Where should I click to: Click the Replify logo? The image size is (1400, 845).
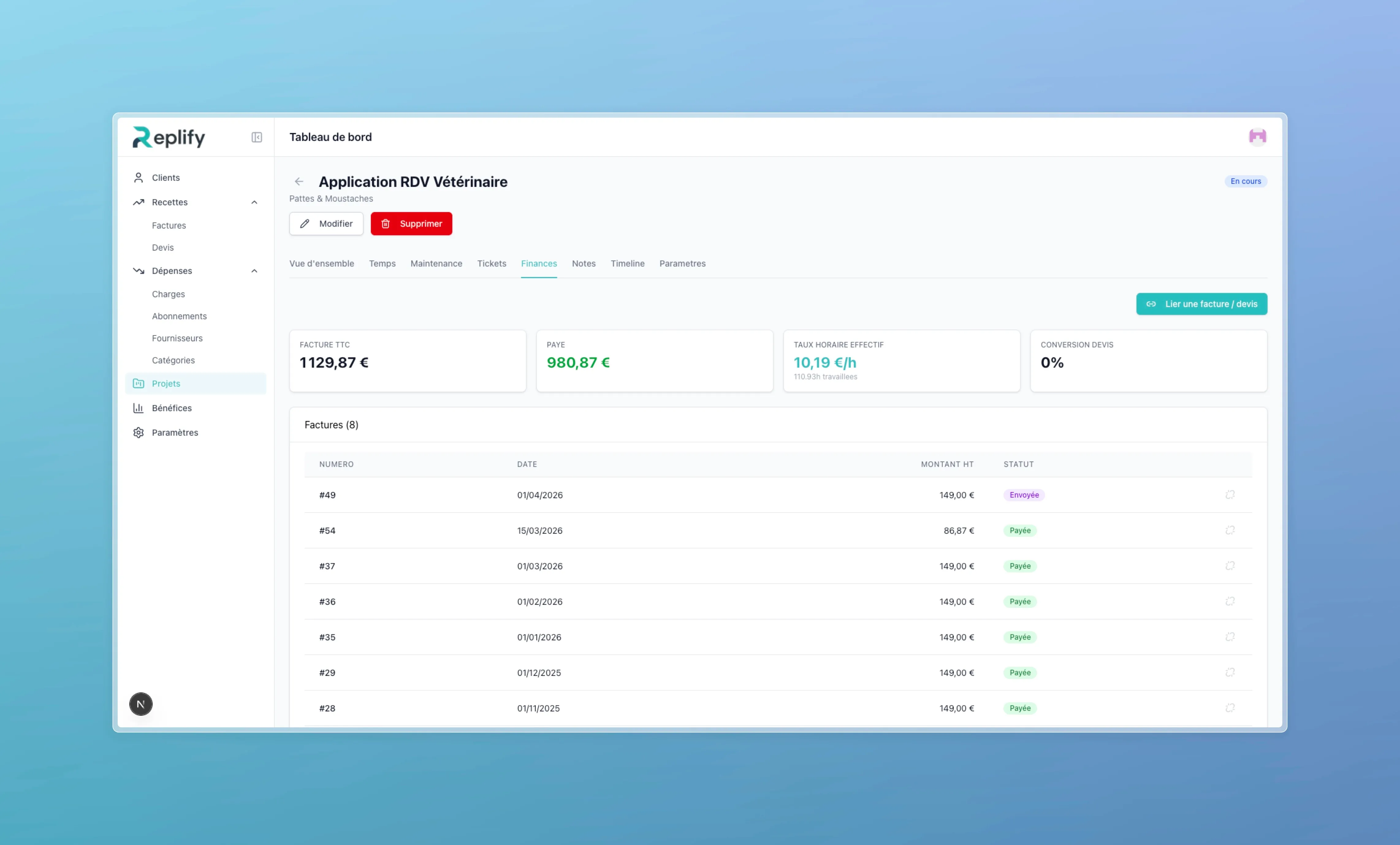[168, 137]
